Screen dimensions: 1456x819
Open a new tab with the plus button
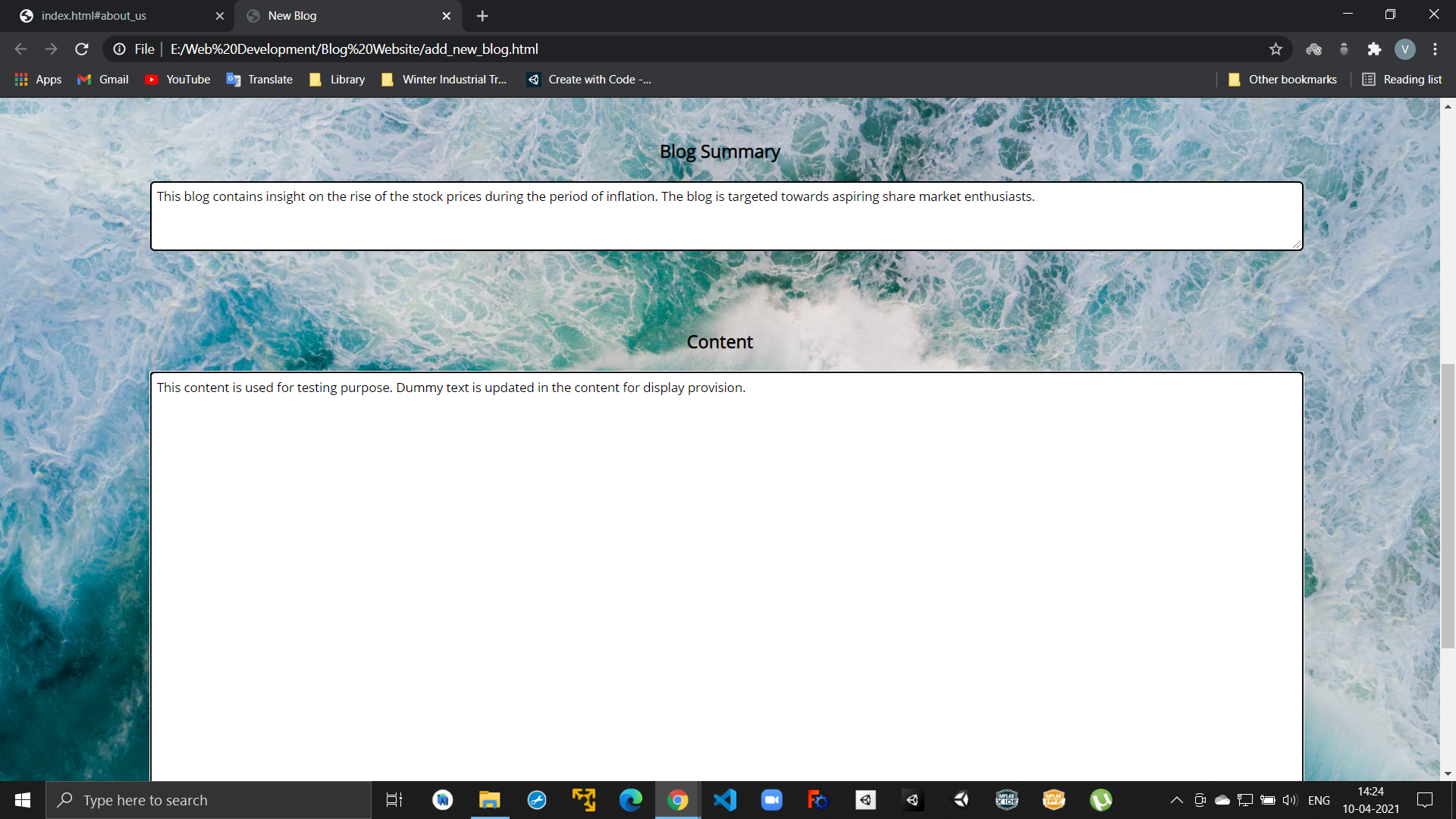482,16
